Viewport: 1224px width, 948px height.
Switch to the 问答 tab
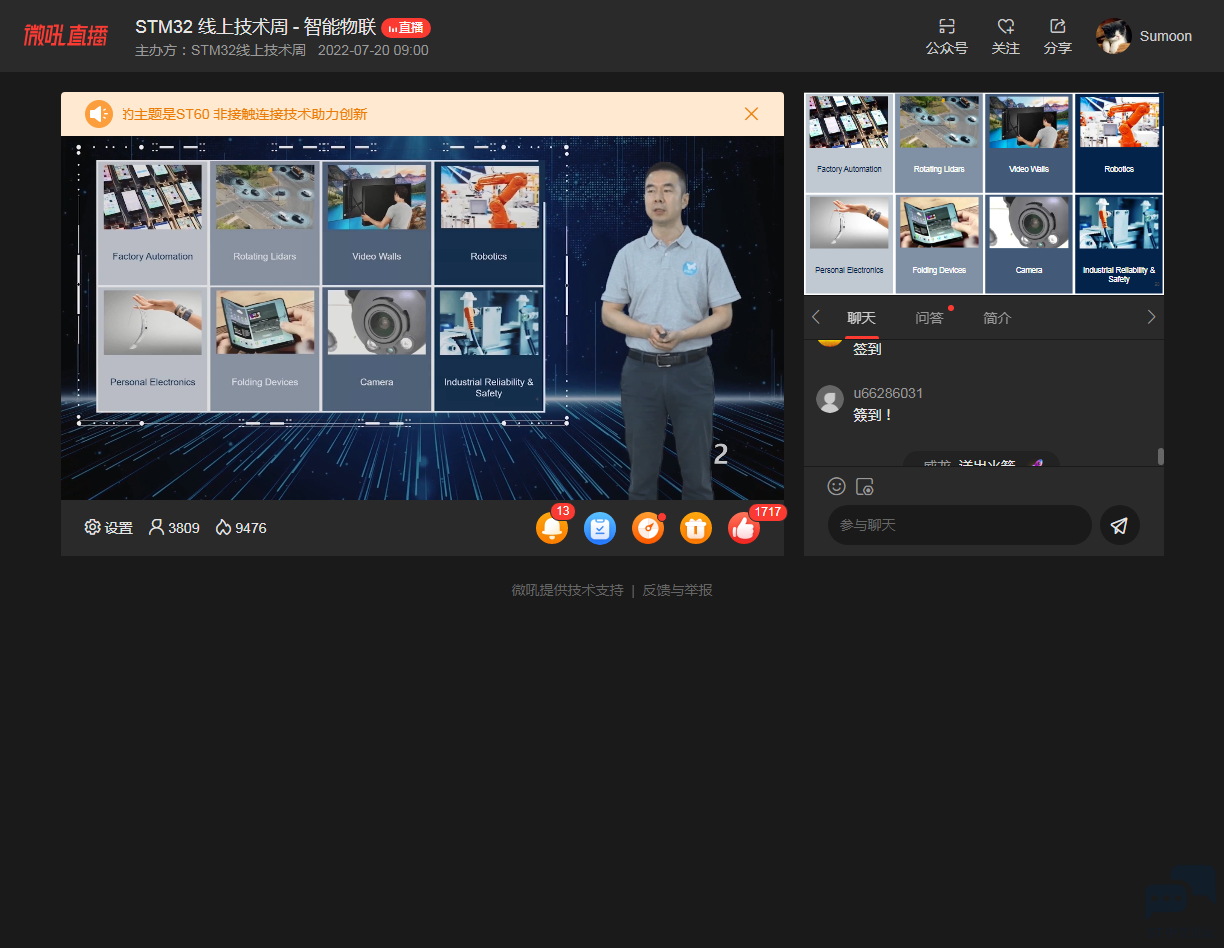tap(929, 318)
